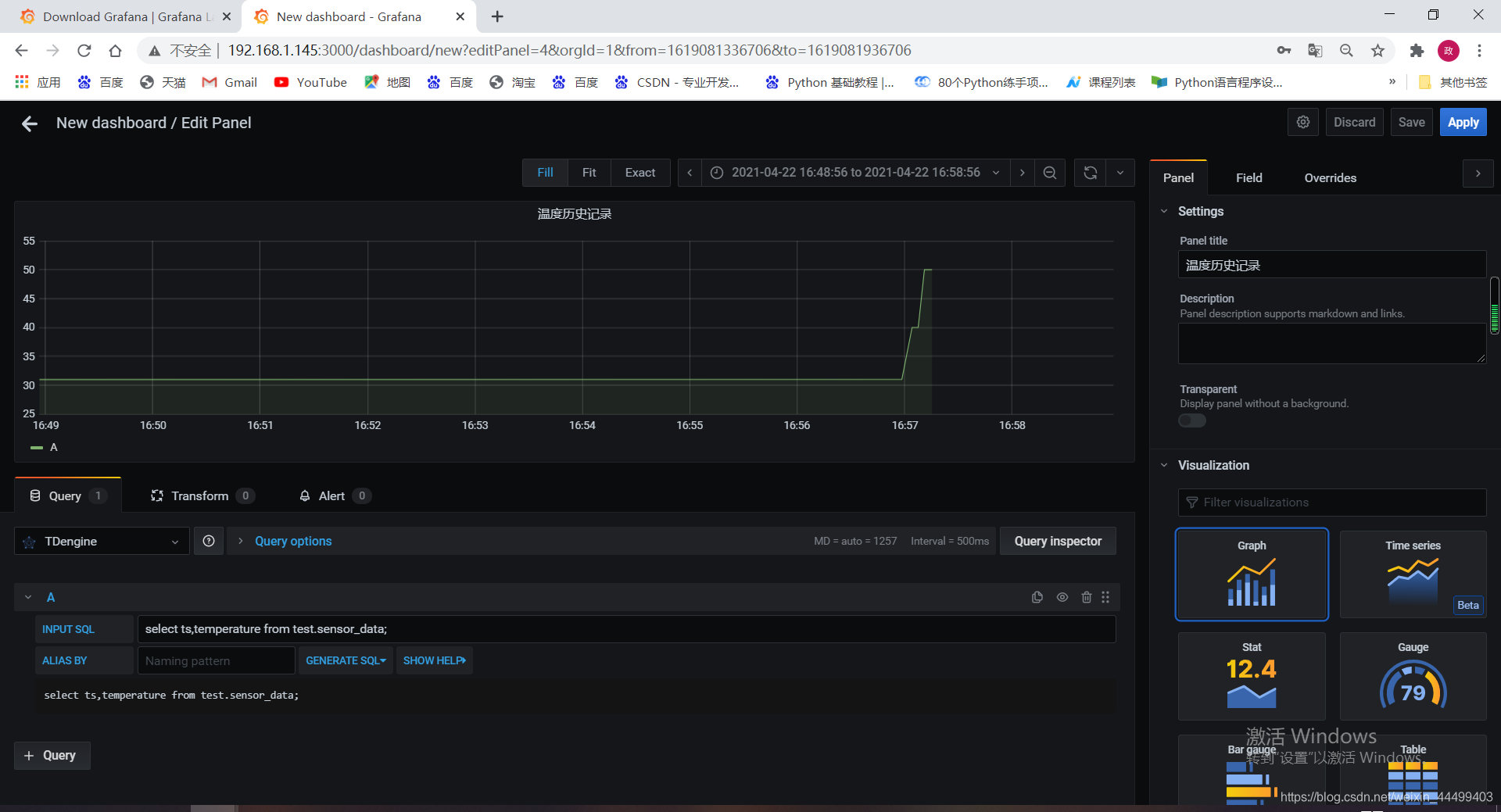Toggle the Transparent background switch
Viewport: 1501px width, 812px height.
[x=1192, y=420]
